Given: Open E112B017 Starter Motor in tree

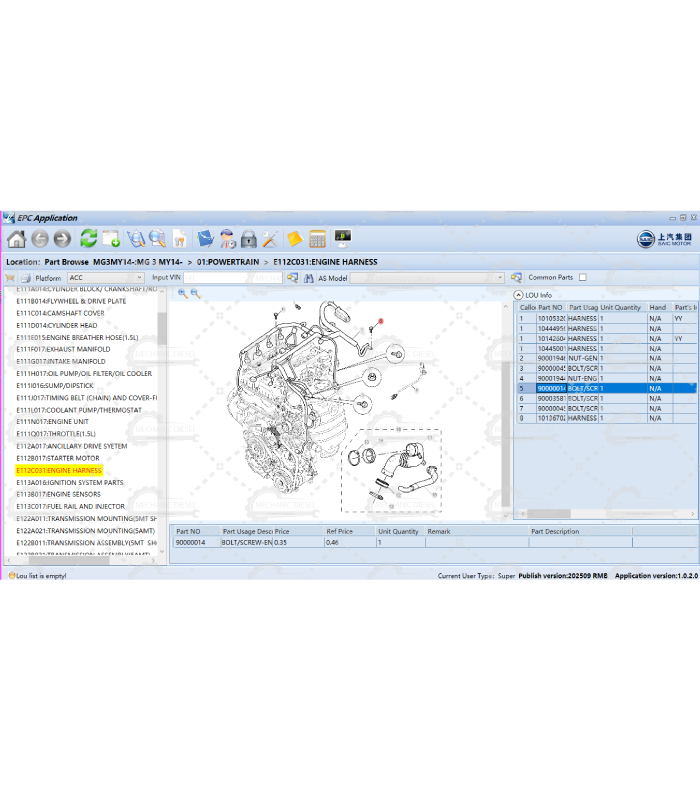Looking at the screenshot, I should 58,458.
